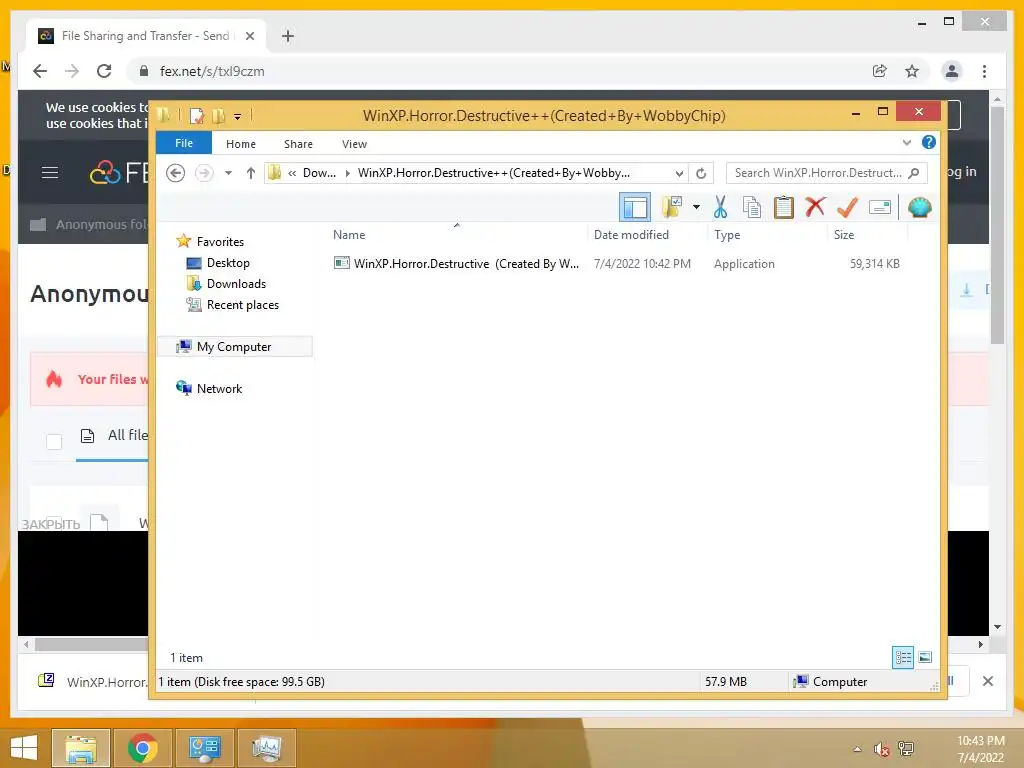The image size is (1024, 768).
Task: Go forward in Explorer navigation
Action: (204, 173)
